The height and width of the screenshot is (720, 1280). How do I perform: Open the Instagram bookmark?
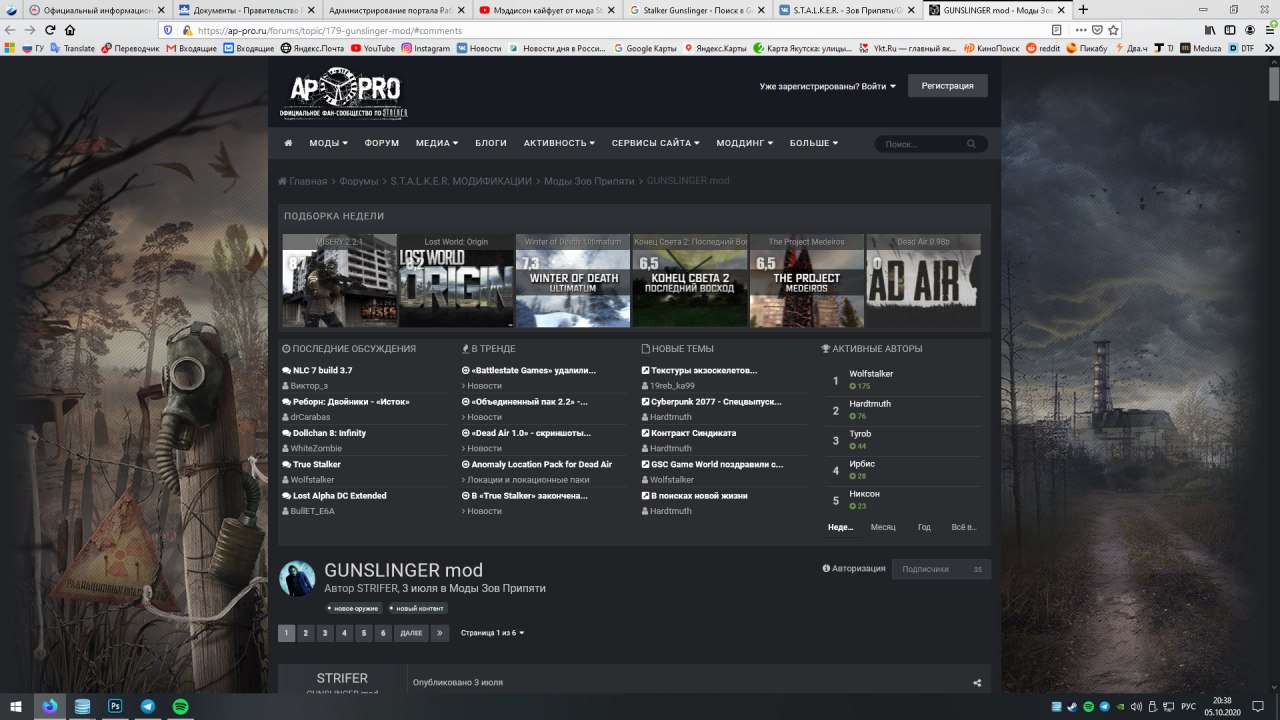[425, 48]
